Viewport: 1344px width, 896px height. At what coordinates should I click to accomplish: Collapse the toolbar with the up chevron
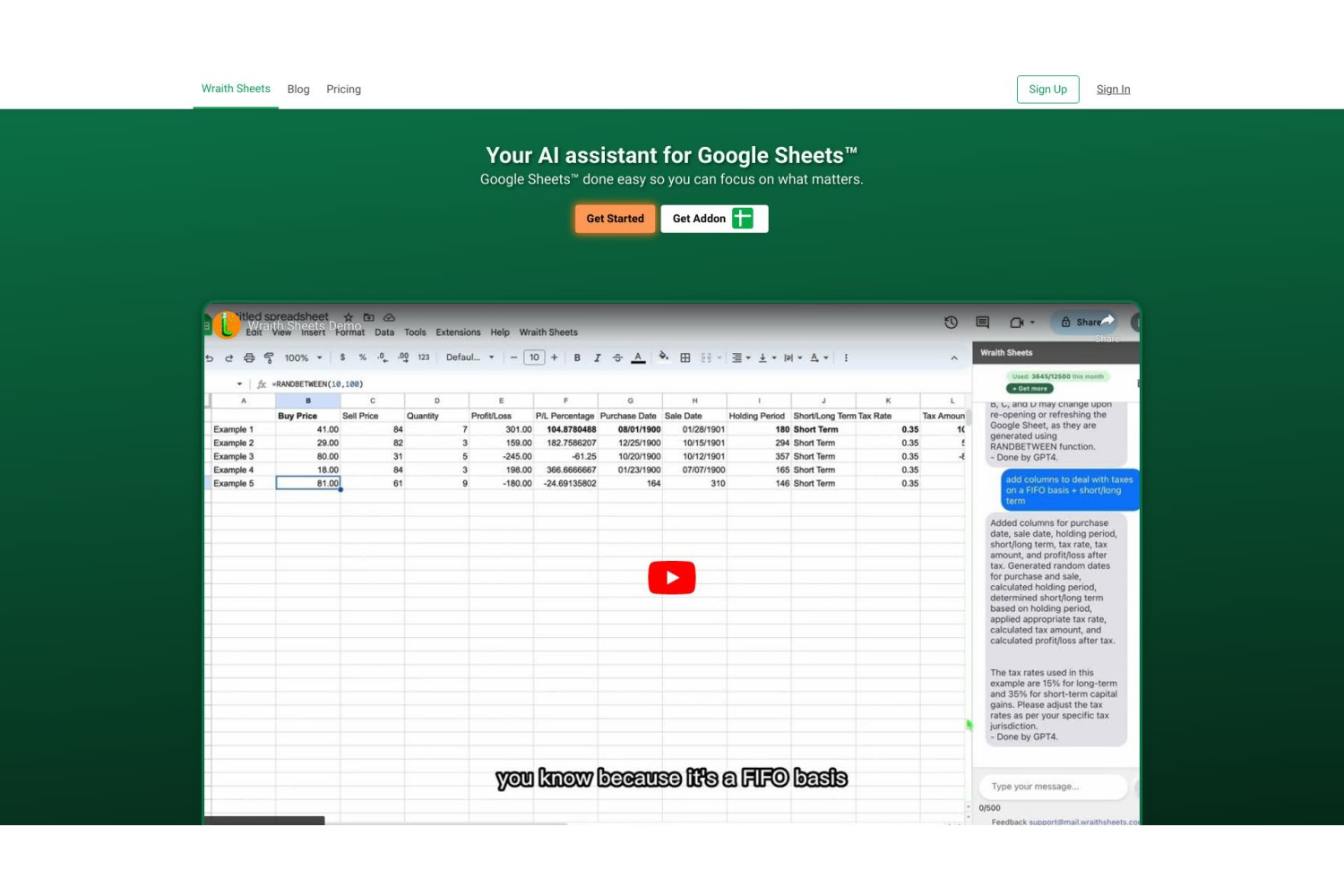pos(954,358)
